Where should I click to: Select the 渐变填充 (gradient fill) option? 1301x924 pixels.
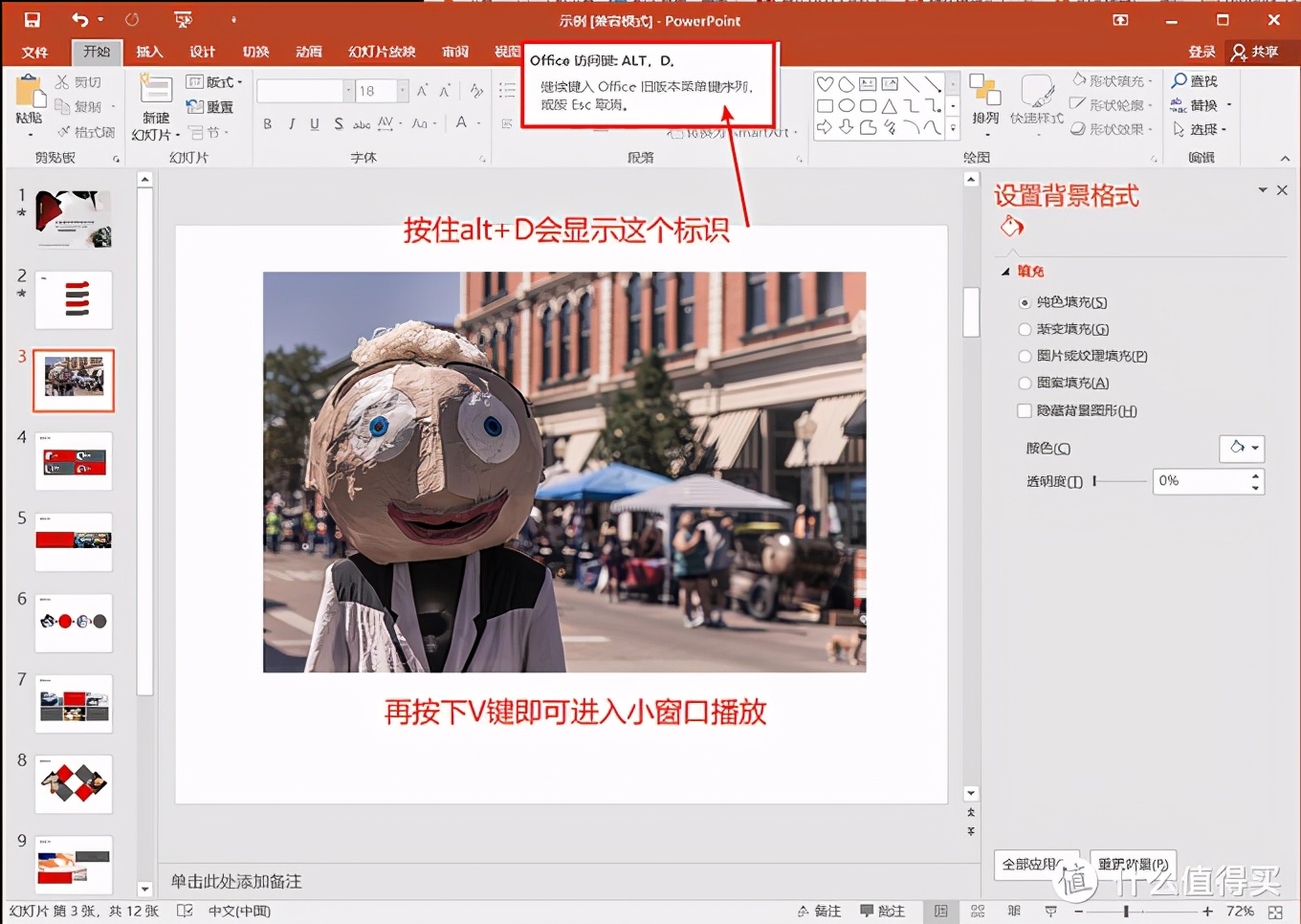coord(1024,328)
